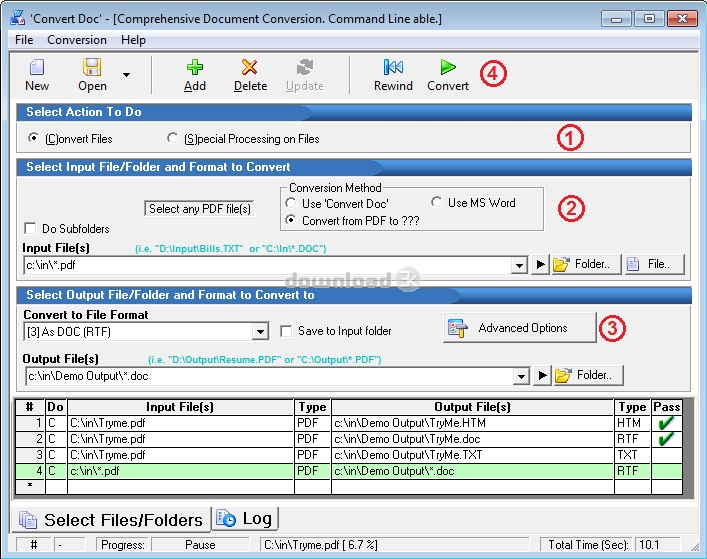Viewport: 707px width, 559px height.
Task: Open the Input File(s) dropdown list
Action: 519,265
